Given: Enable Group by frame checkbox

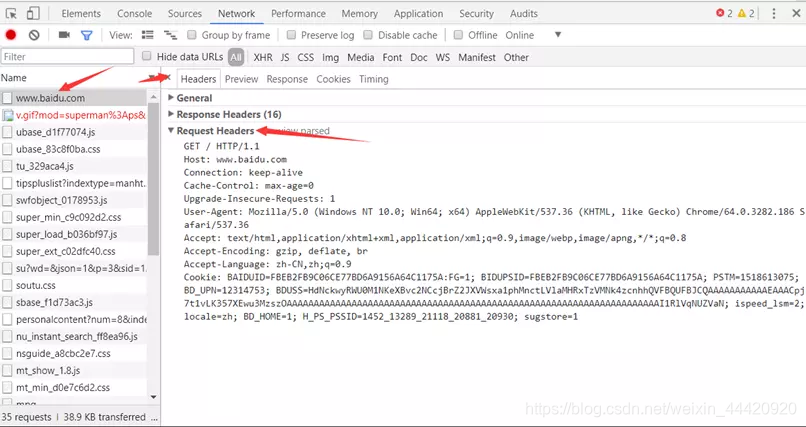Looking at the screenshot, I should 192,35.
